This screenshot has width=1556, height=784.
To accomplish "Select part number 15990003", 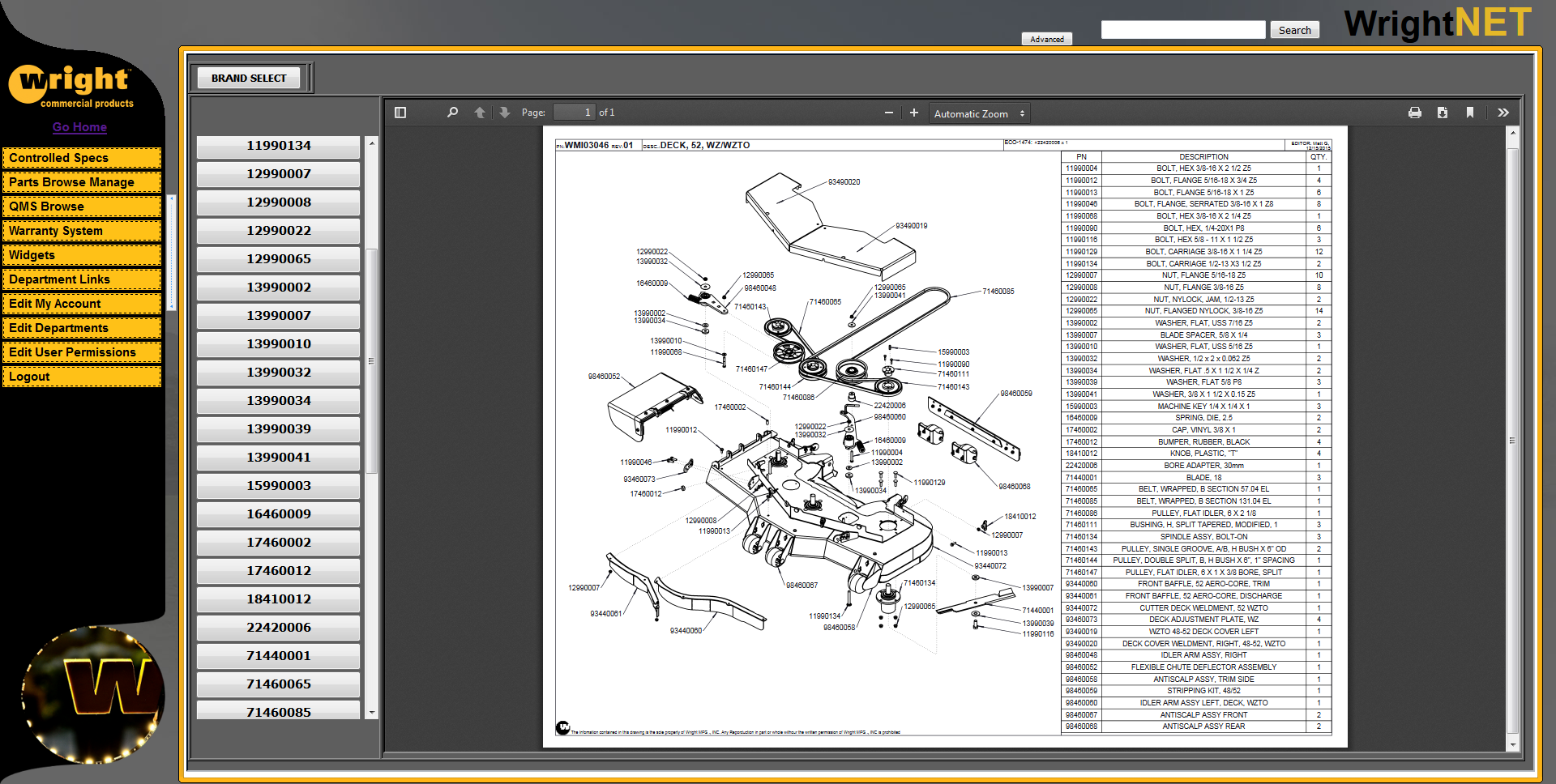I will [279, 486].
